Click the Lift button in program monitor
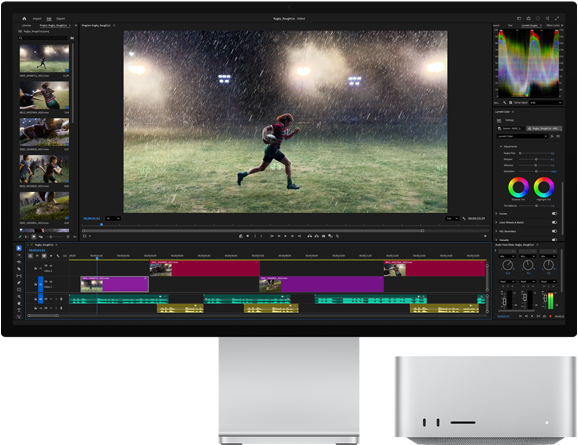Screen dimensions: 578x445 point(310,236)
